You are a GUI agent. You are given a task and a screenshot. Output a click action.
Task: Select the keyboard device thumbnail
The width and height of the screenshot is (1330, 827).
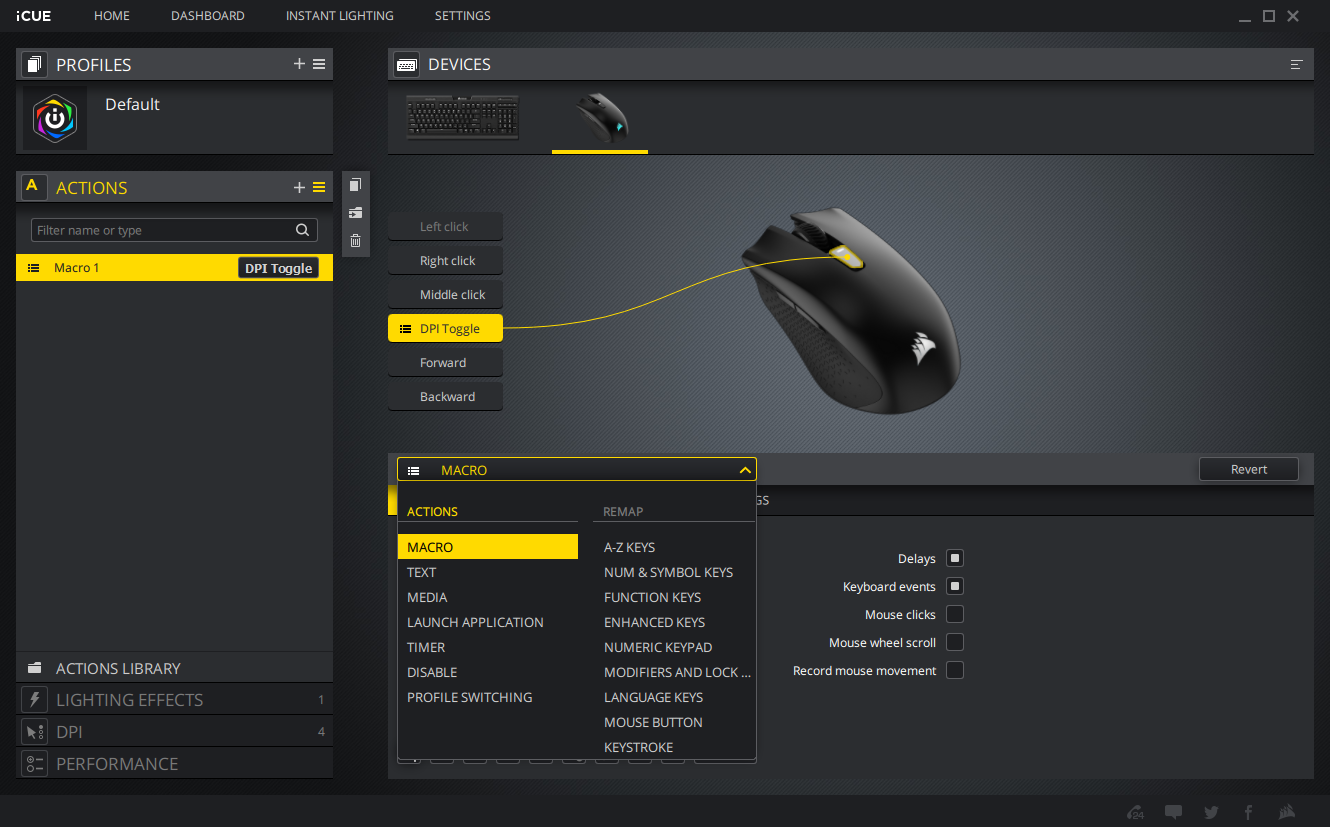tap(463, 118)
